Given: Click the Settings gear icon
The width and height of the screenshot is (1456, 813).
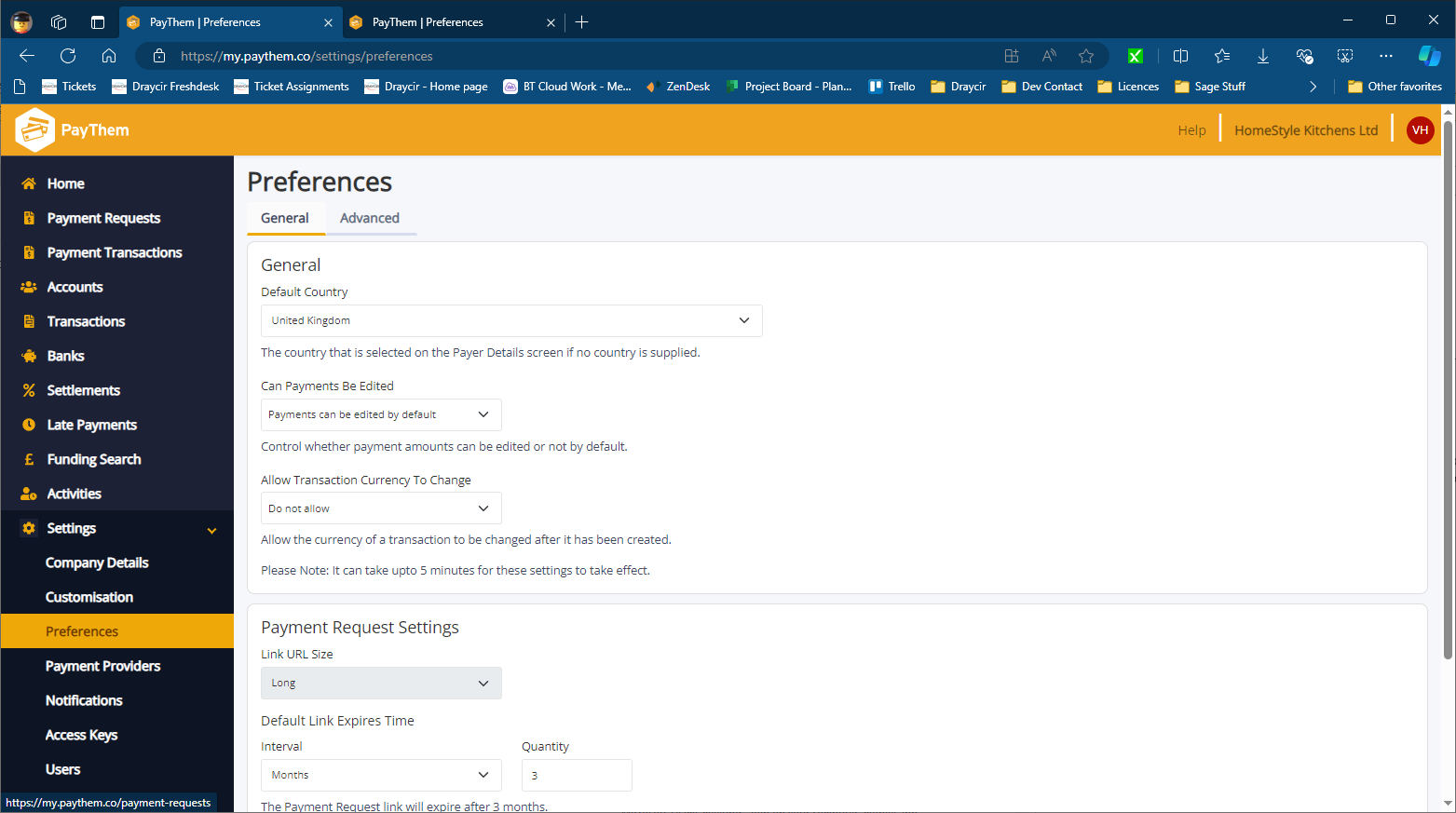Looking at the screenshot, I should pos(29,528).
